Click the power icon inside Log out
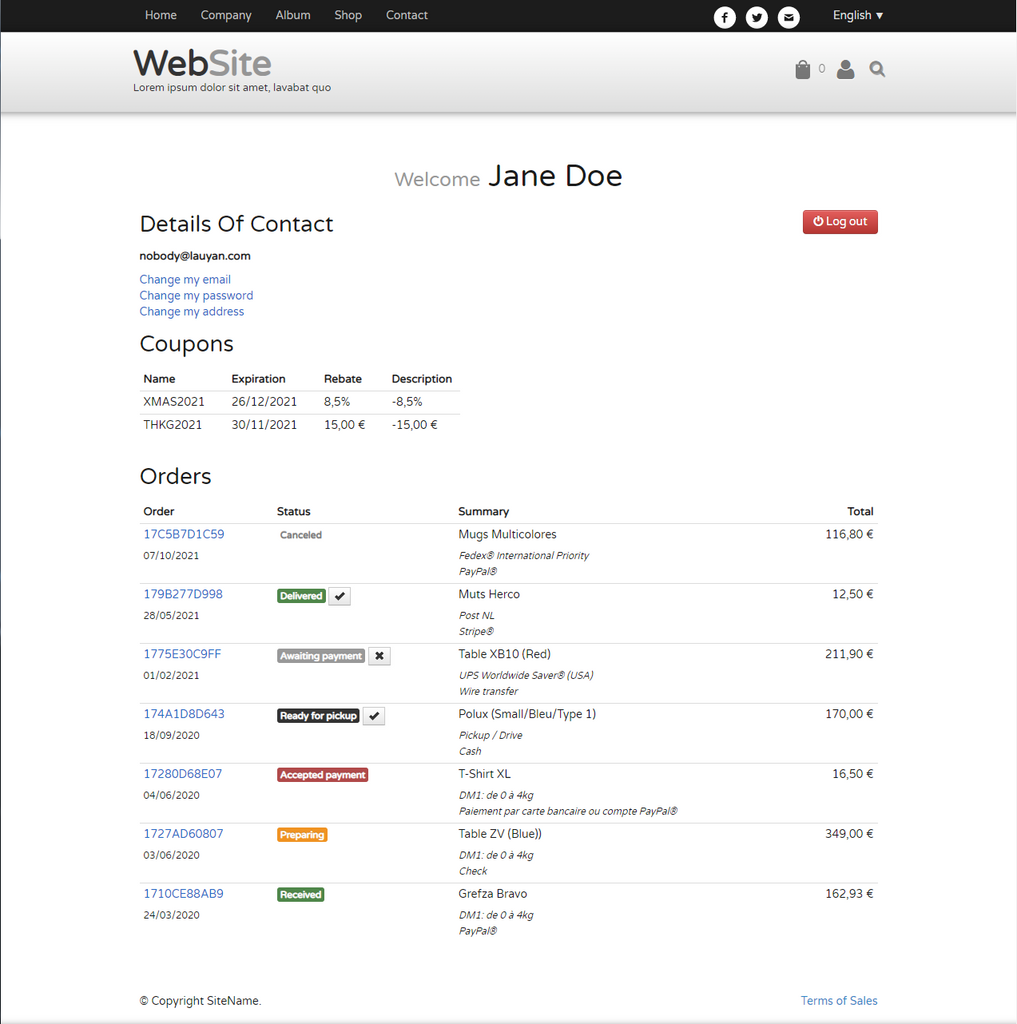The image size is (1017, 1024). click(x=817, y=222)
